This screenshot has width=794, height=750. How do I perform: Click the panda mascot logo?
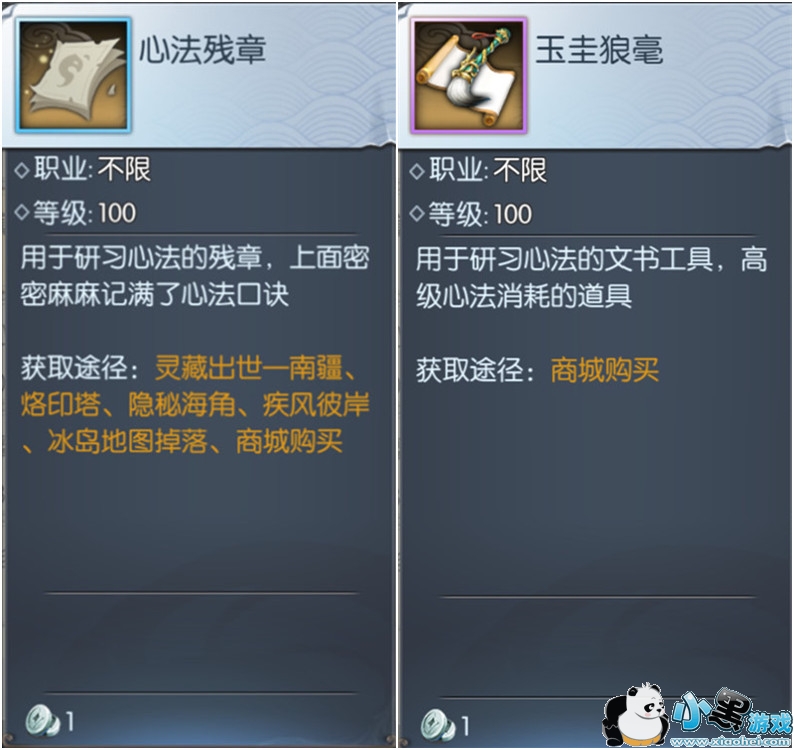tap(637, 714)
